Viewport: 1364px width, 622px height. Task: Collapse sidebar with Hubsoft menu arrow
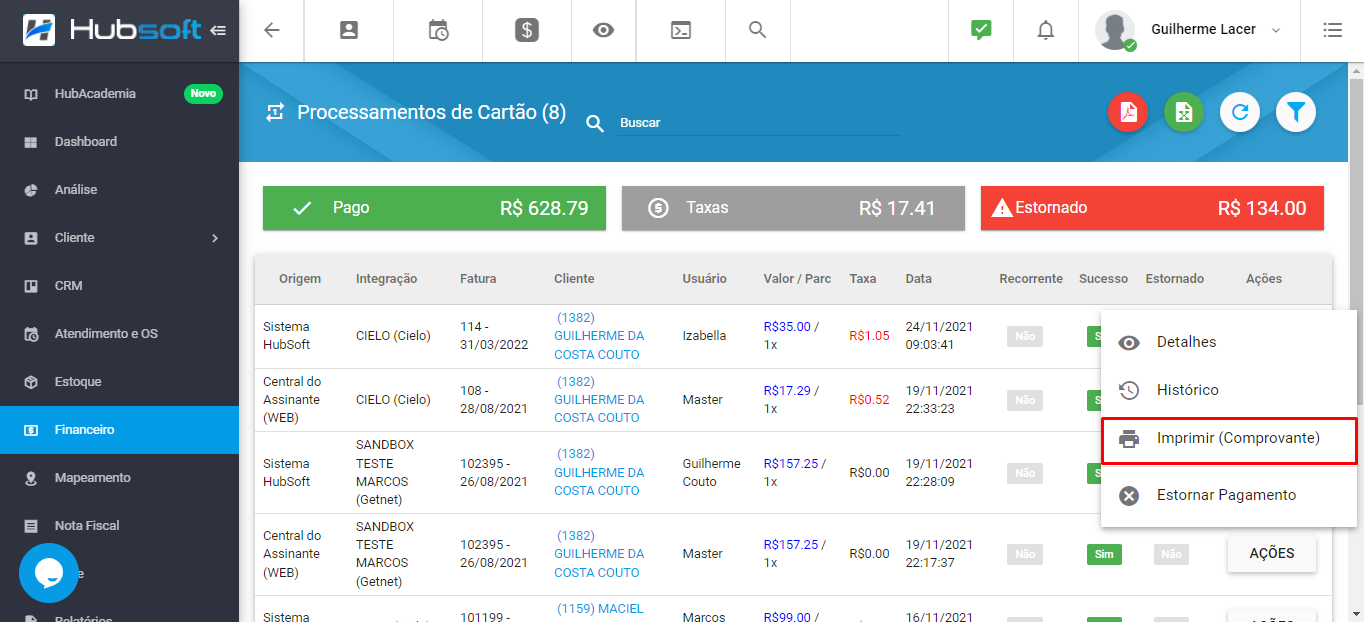coord(218,30)
